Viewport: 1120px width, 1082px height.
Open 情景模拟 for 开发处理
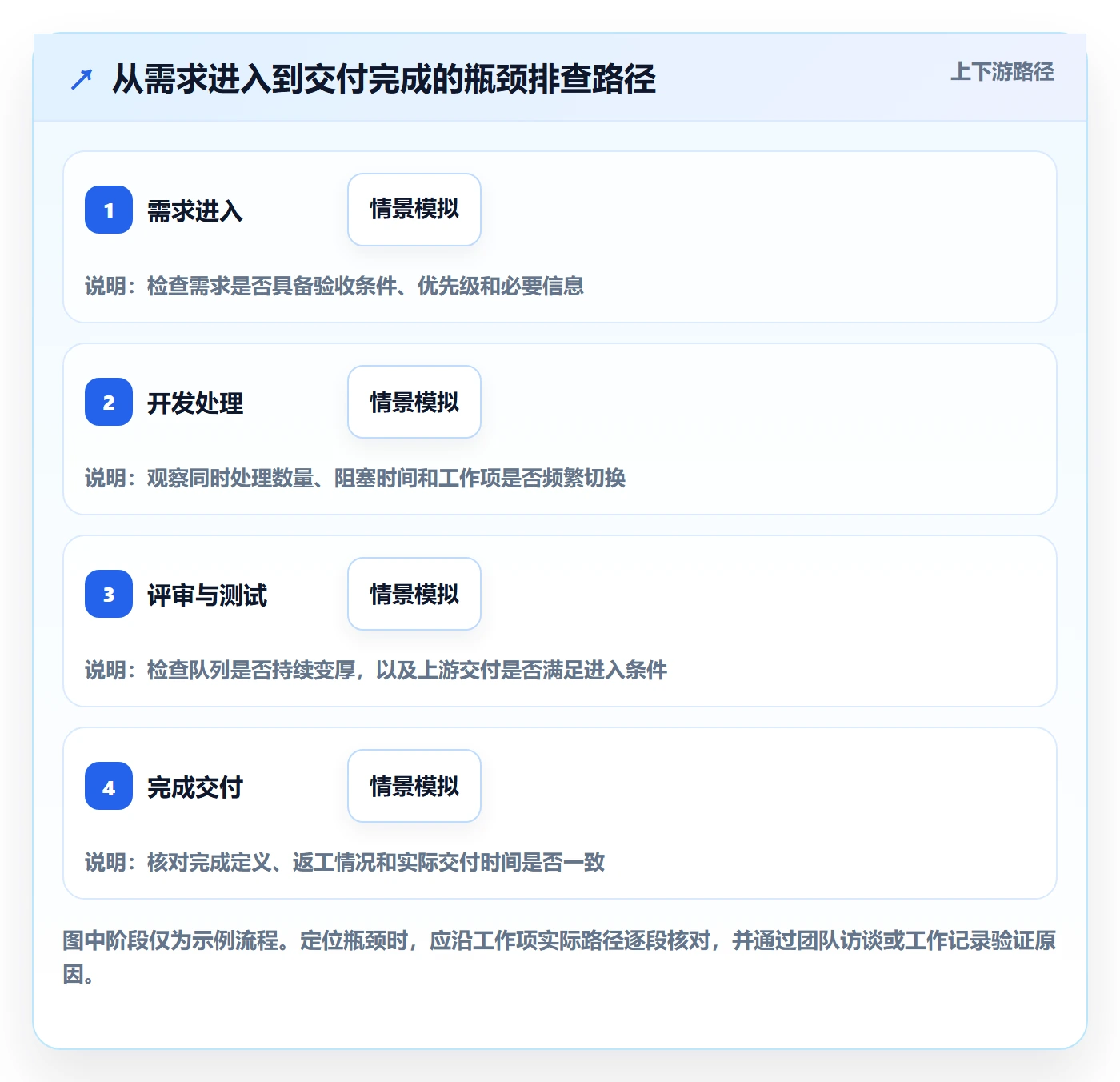[x=414, y=402]
